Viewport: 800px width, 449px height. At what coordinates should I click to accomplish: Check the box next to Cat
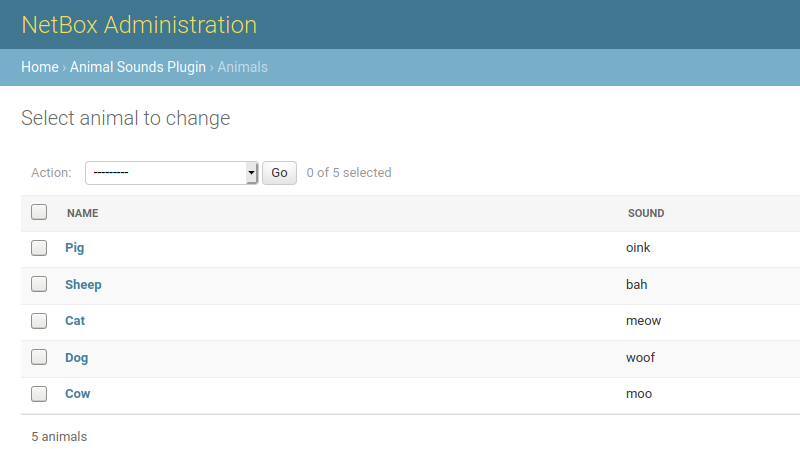[39, 321]
